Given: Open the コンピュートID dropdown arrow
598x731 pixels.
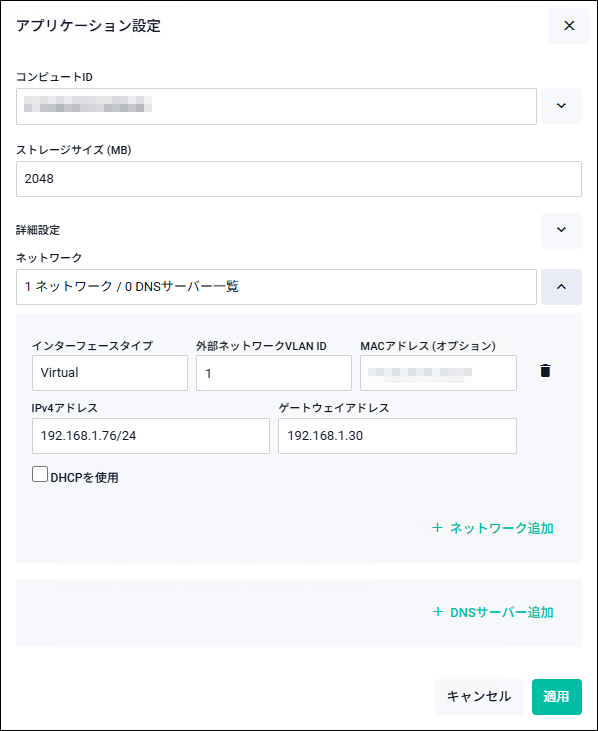Looking at the screenshot, I should [561, 106].
